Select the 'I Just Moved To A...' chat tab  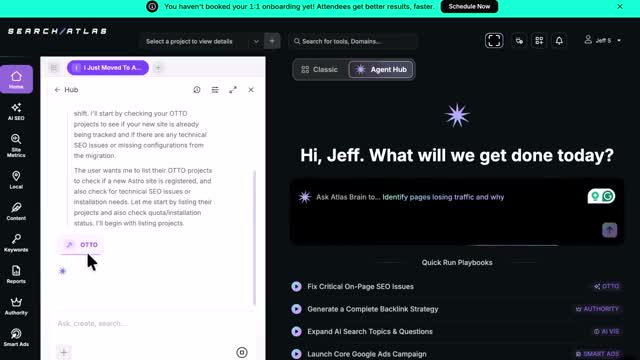click(x=108, y=68)
